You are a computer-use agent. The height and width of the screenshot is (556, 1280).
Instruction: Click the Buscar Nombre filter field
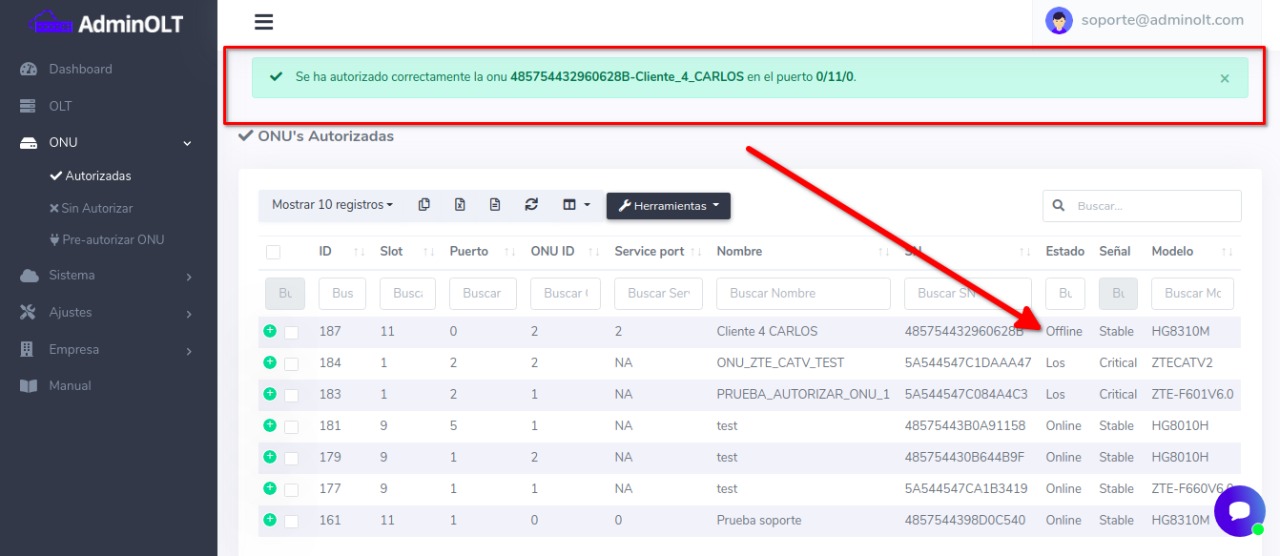coord(803,294)
